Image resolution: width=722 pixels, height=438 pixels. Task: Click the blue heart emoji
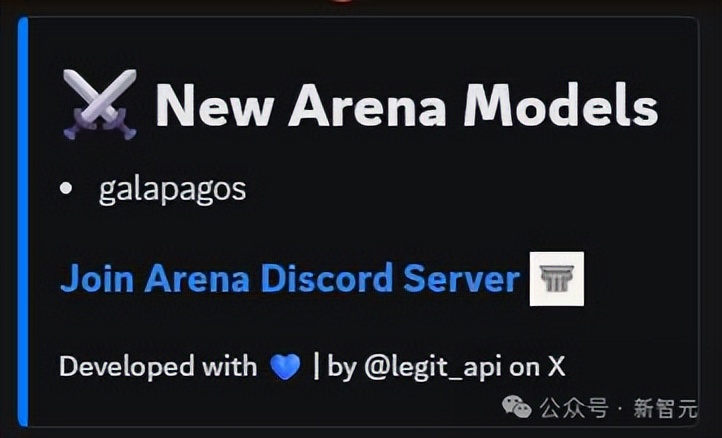pyautogui.click(x=285, y=367)
